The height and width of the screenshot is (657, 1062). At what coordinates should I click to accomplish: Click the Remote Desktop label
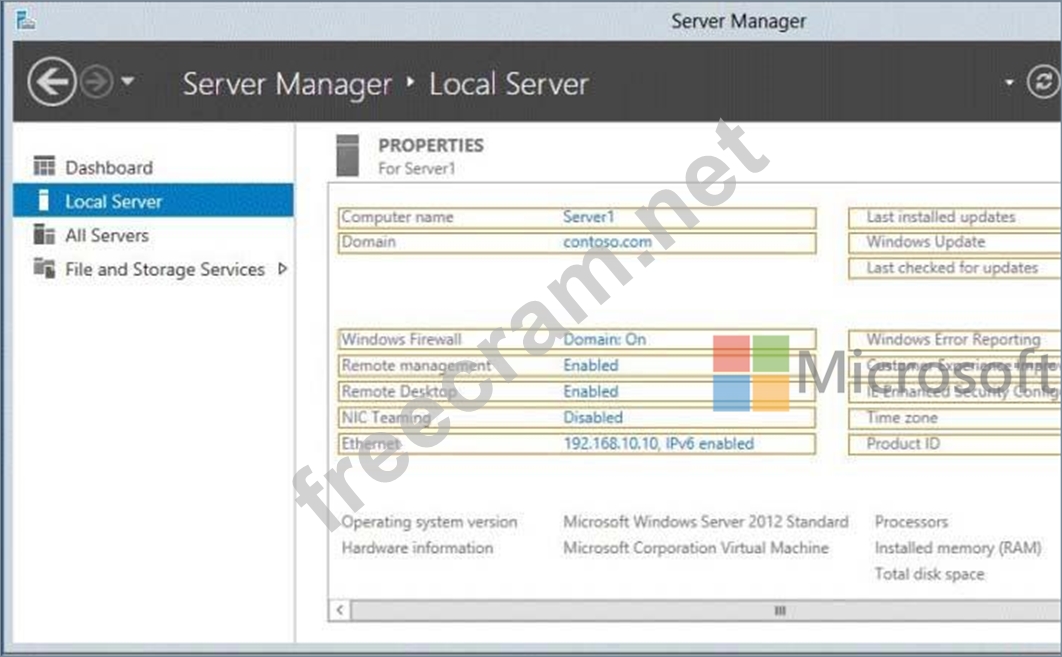coord(399,391)
